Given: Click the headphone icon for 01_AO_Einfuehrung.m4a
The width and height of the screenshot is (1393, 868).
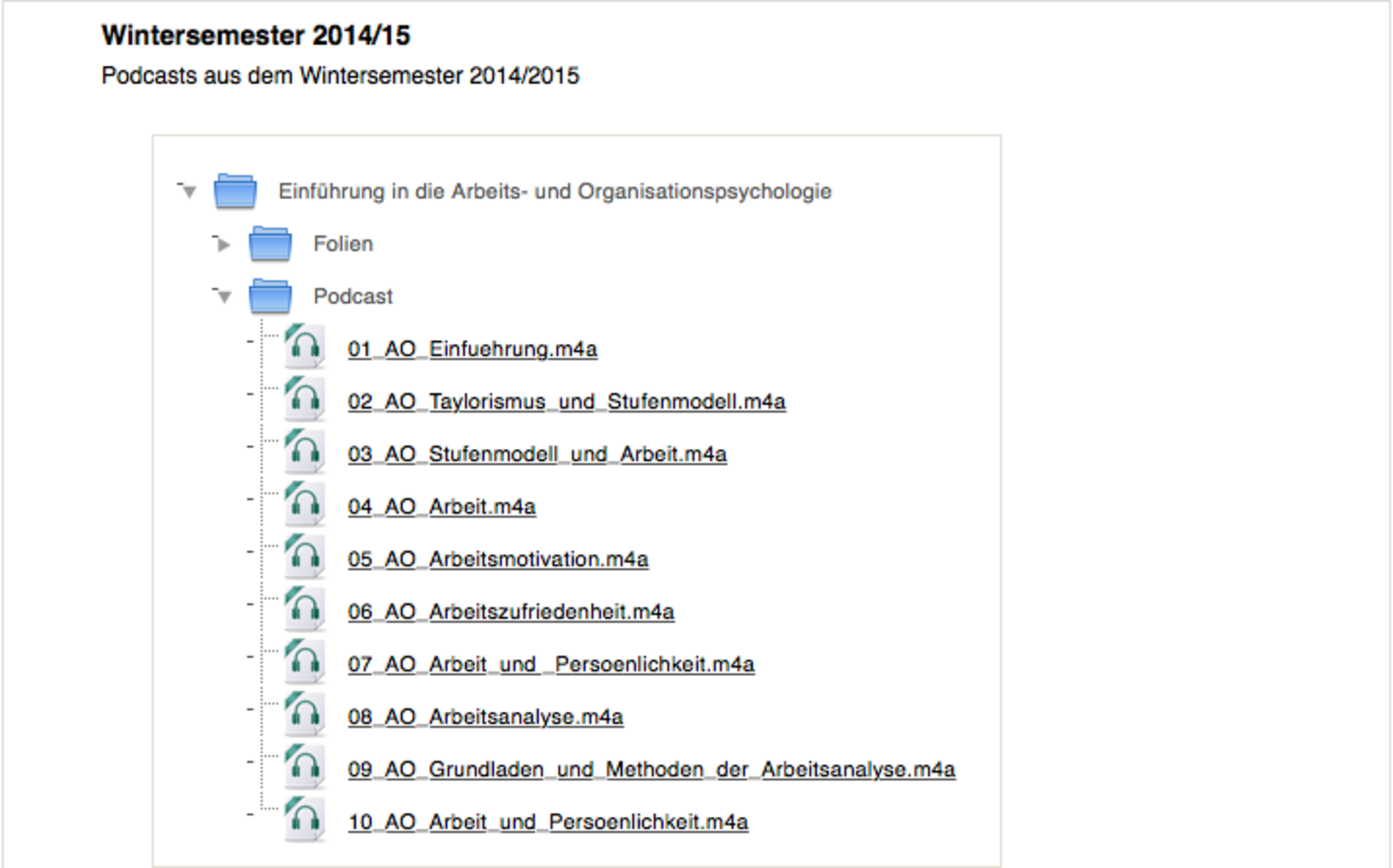Looking at the screenshot, I should coord(305,346).
